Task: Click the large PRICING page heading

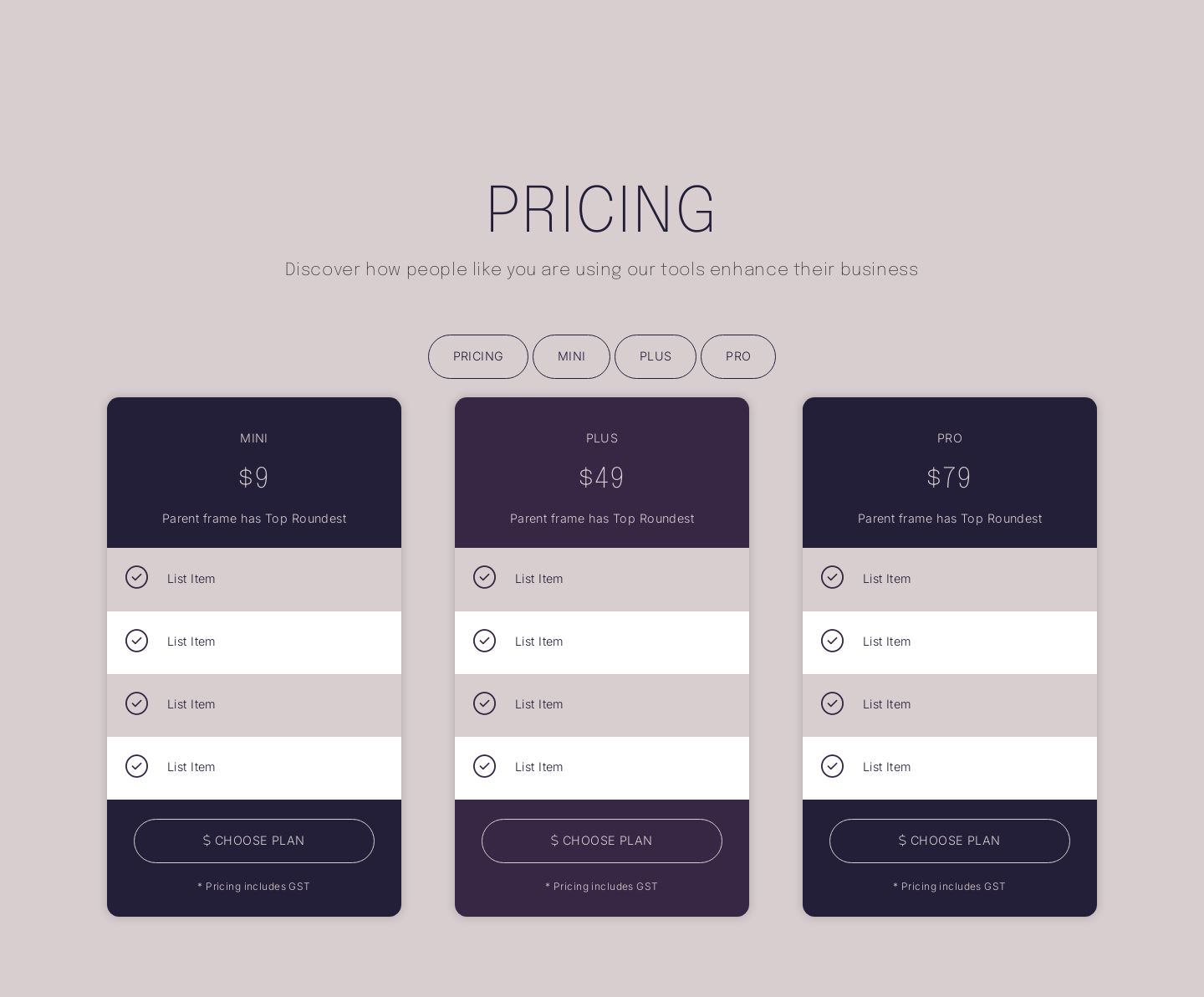Action: pyautogui.click(x=602, y=209)
